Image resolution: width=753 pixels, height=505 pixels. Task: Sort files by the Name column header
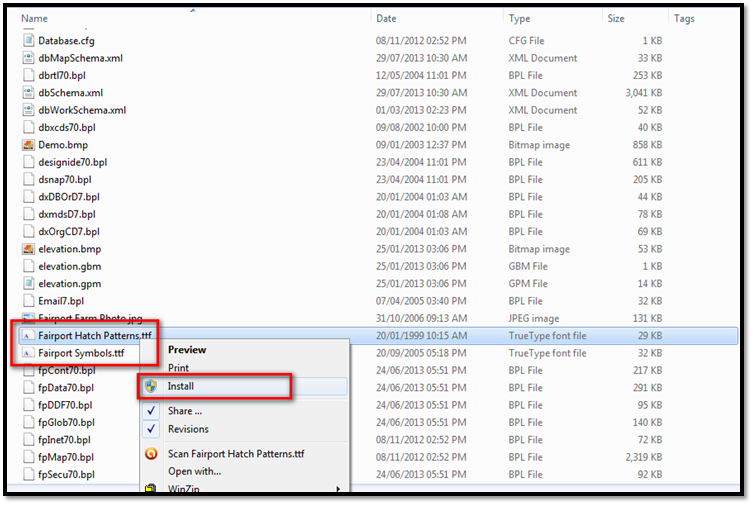pyautogui.click(x=35, y=19)
